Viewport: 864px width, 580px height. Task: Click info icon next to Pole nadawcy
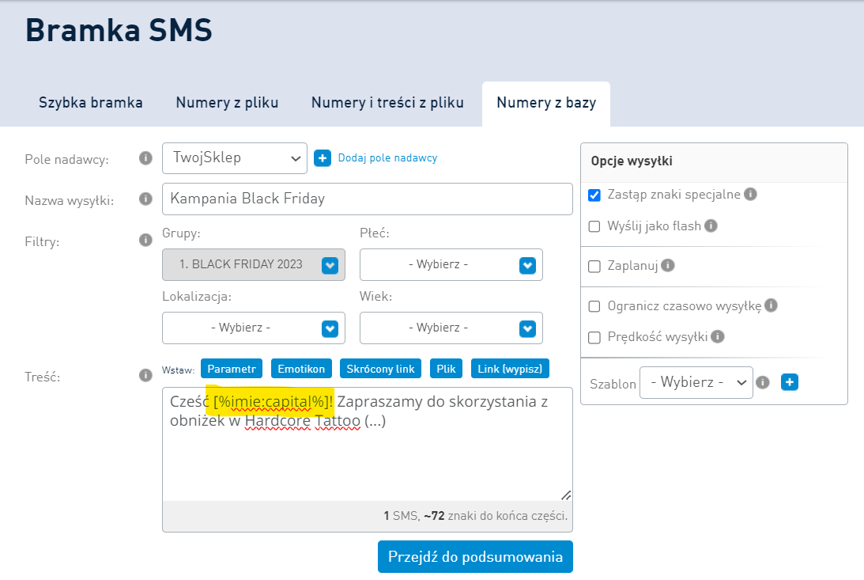(145, 158)
